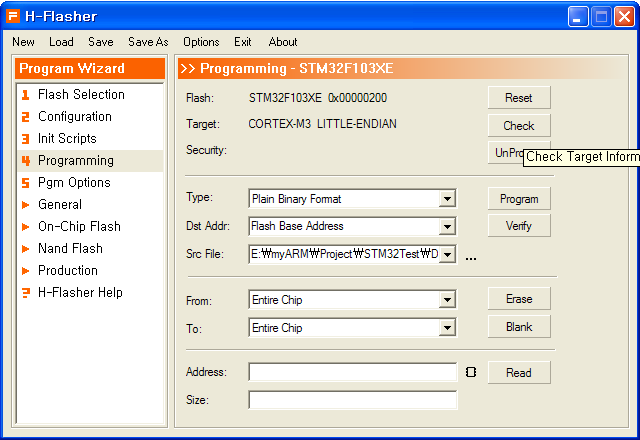The height and width of the screenshot is (440, 640).
Task: Click the UnProtect security button
Action: click(506, 153)
